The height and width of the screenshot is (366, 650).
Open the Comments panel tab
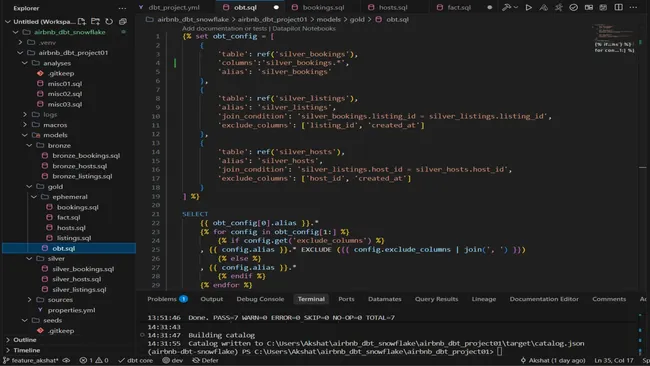(609, 299)
